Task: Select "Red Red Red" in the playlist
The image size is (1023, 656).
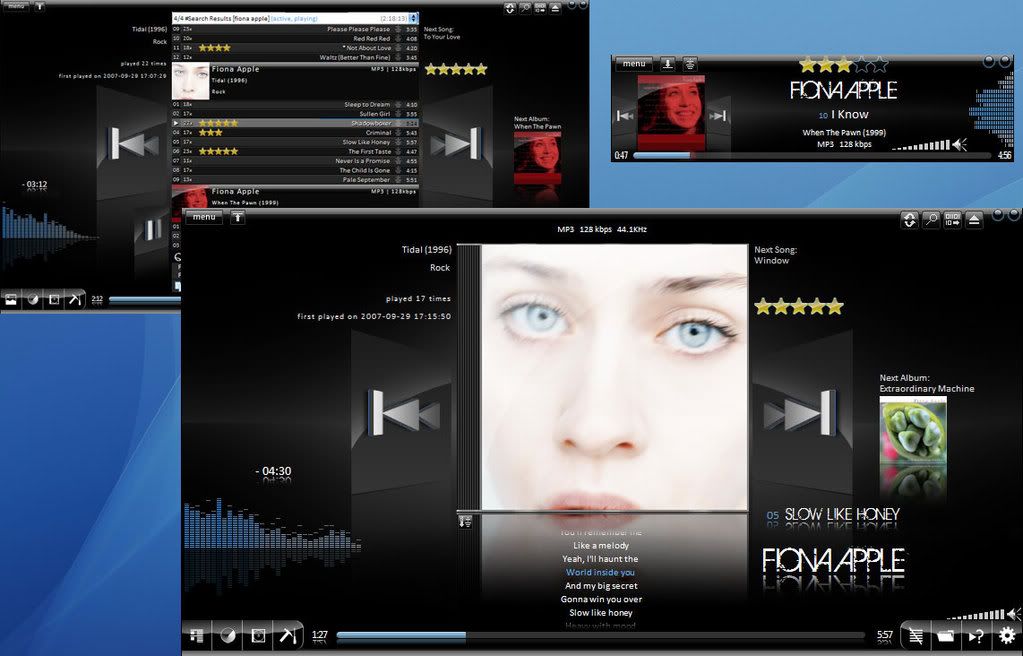Action: [295, 39]
